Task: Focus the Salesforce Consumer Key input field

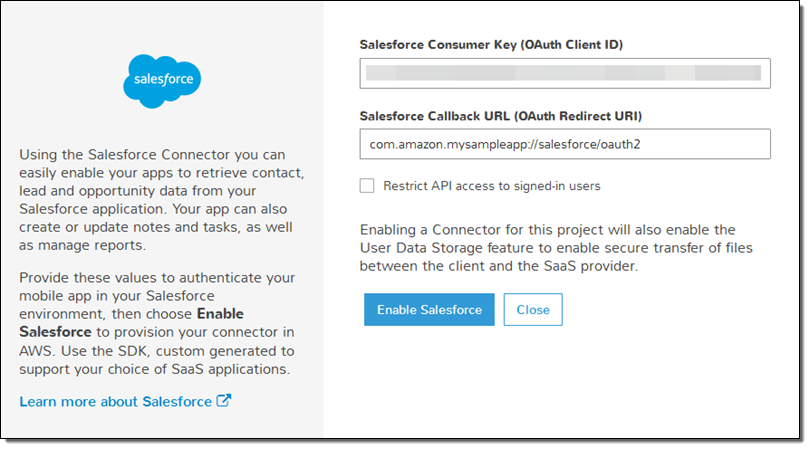Action: tap(565, 74)
